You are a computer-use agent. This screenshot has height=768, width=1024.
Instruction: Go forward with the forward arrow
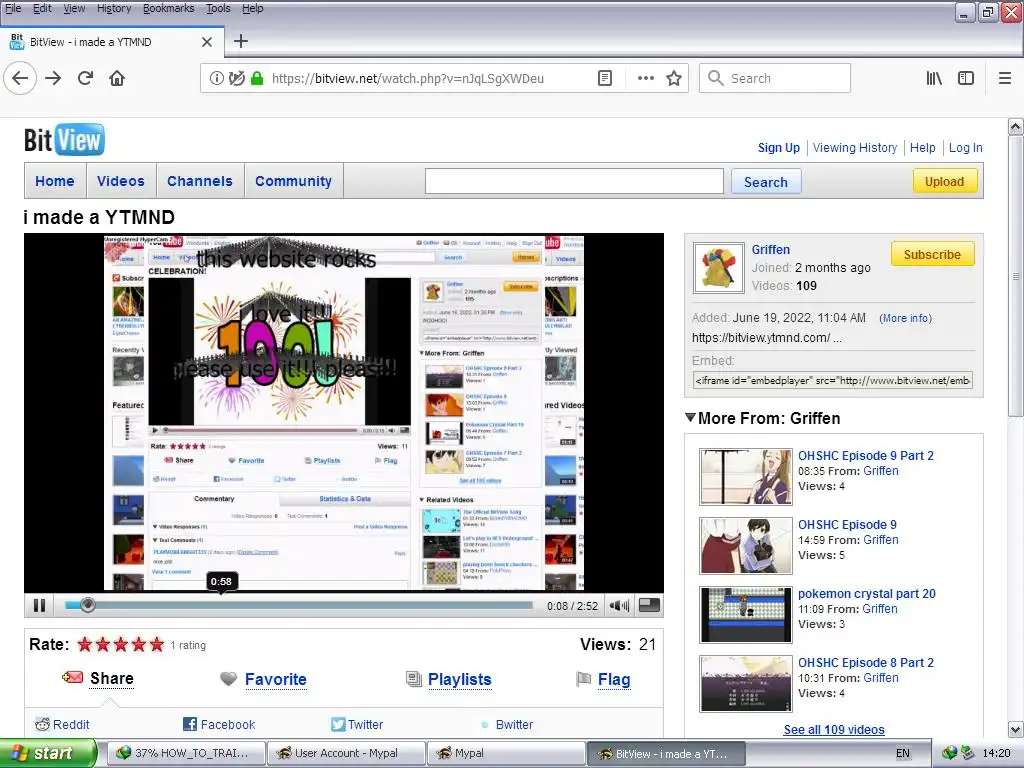(x=53, y=78)
